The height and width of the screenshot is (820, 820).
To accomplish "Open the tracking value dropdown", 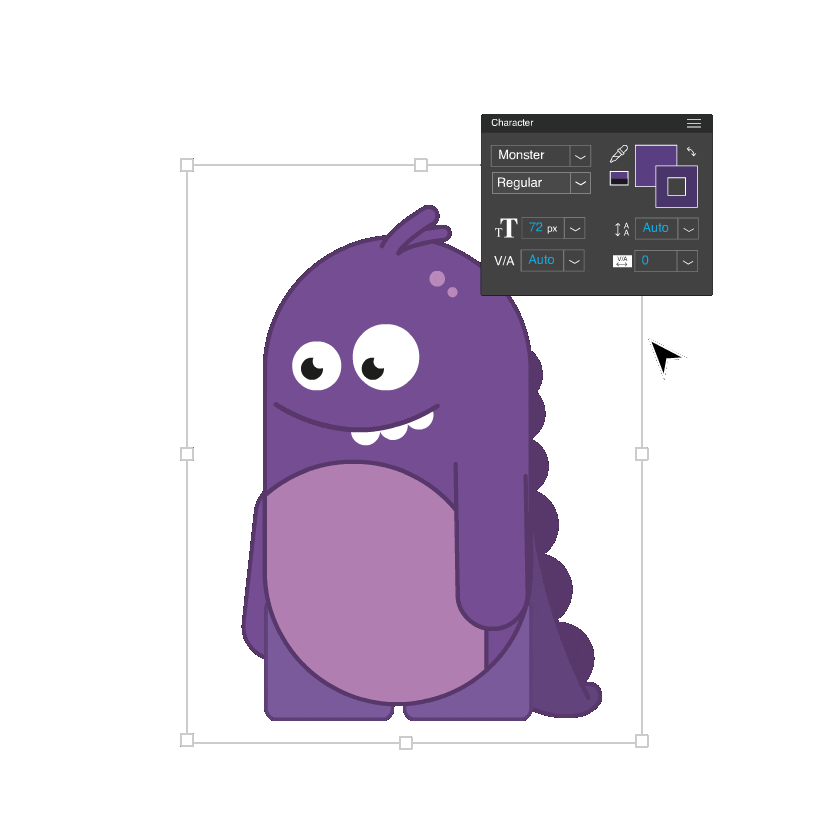I will [687, 260].
